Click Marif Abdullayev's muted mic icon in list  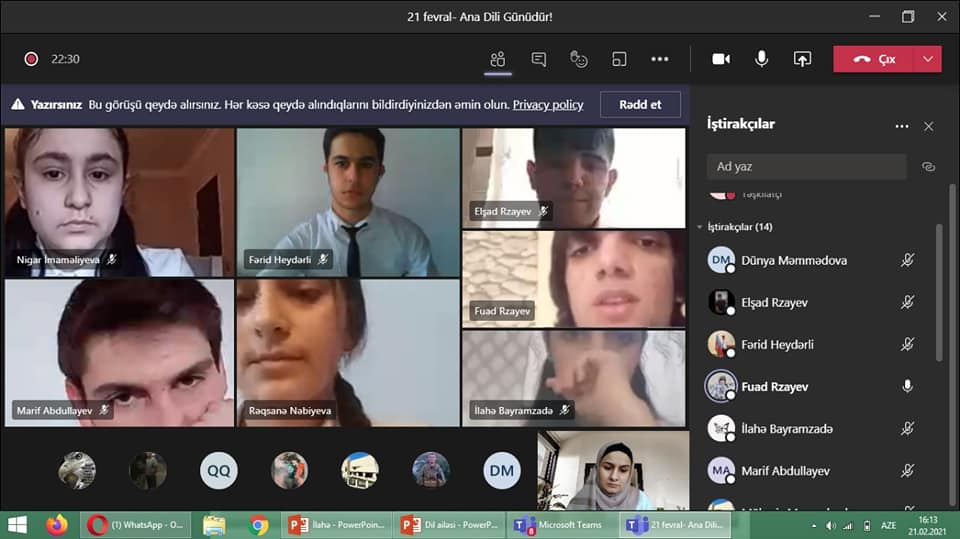907,470
